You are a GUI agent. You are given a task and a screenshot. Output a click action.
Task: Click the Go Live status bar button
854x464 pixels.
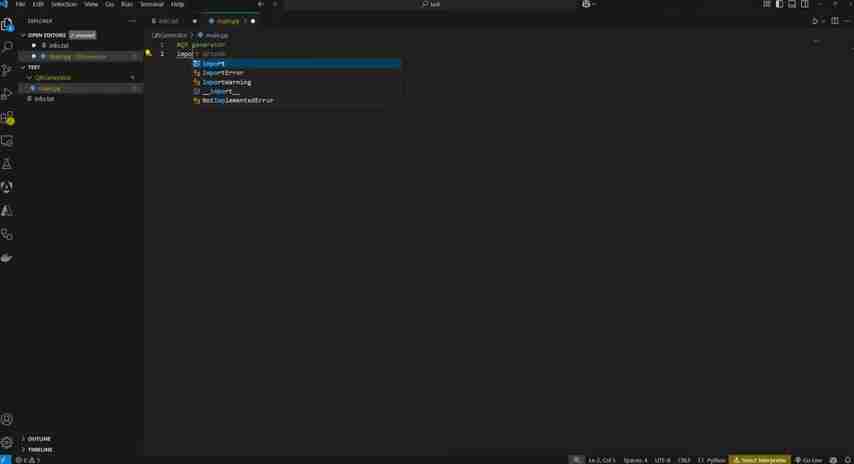(x=809, y=460)
